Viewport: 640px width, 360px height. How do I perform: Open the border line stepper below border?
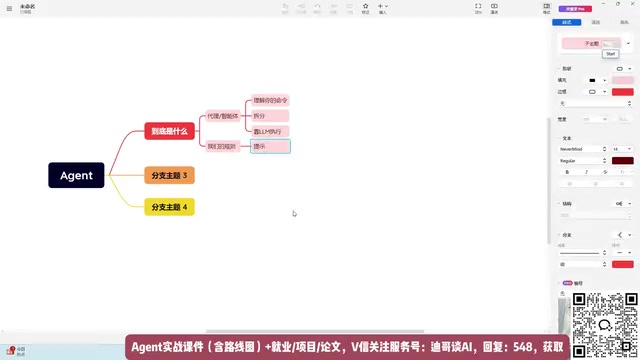click(x=596, y=104)
